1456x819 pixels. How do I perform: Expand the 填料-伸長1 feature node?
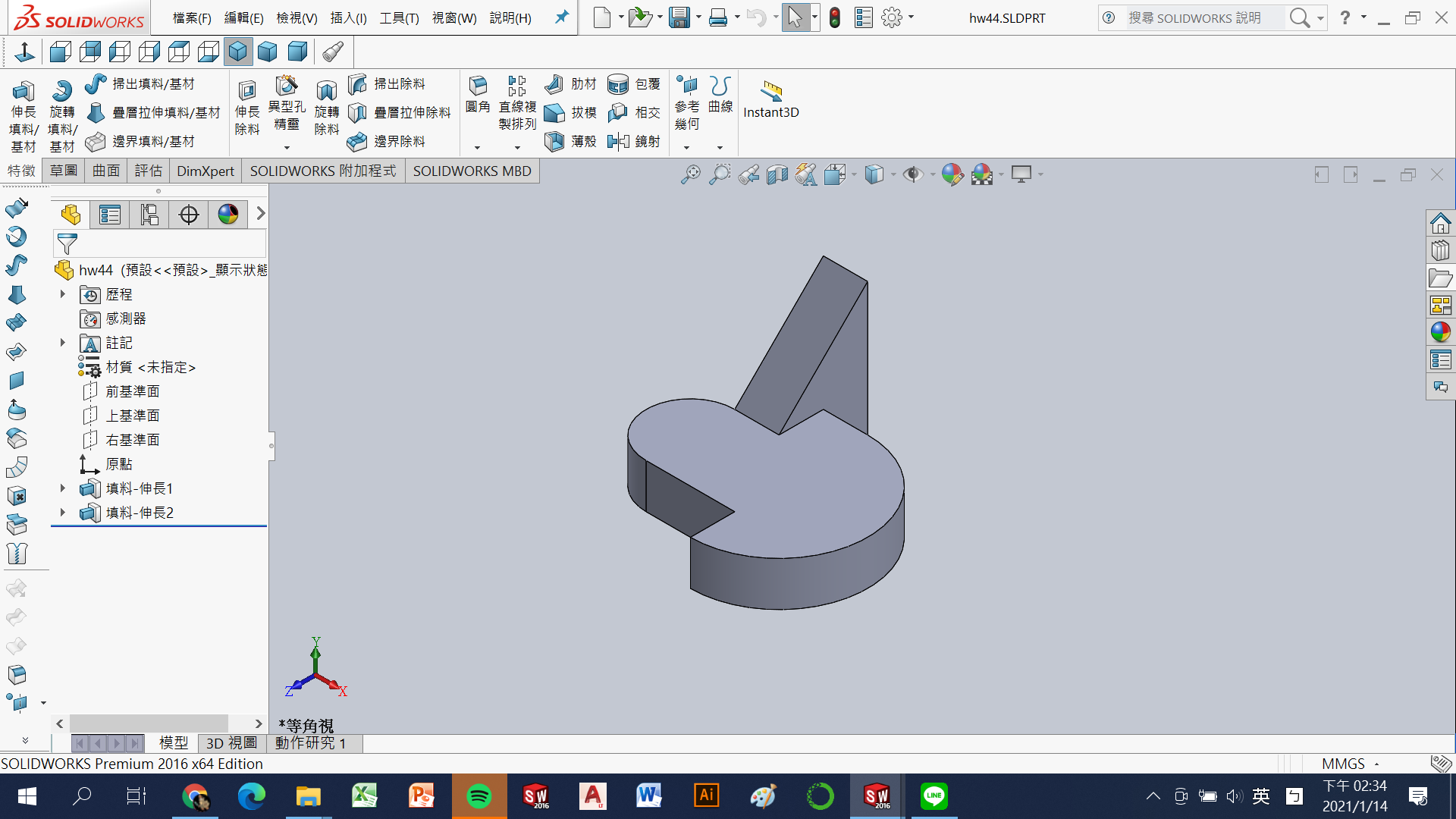tap(63, 488)
